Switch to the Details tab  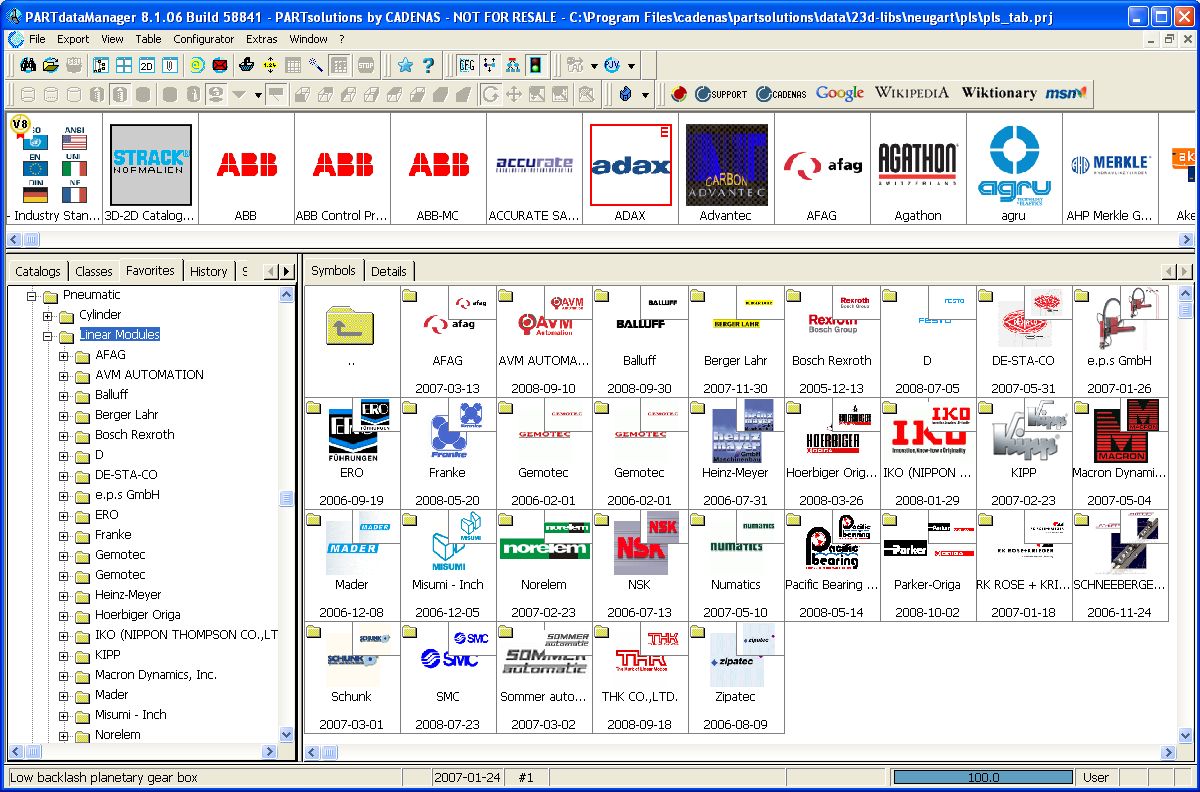[388, 270]
